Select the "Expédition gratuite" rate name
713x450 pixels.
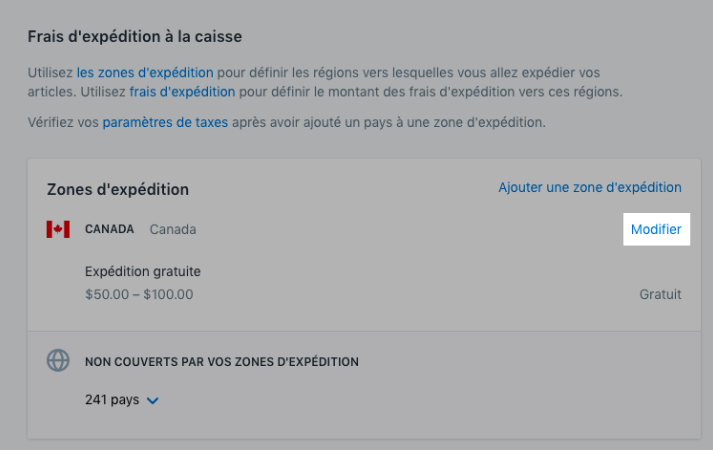[x=144, y=271]
